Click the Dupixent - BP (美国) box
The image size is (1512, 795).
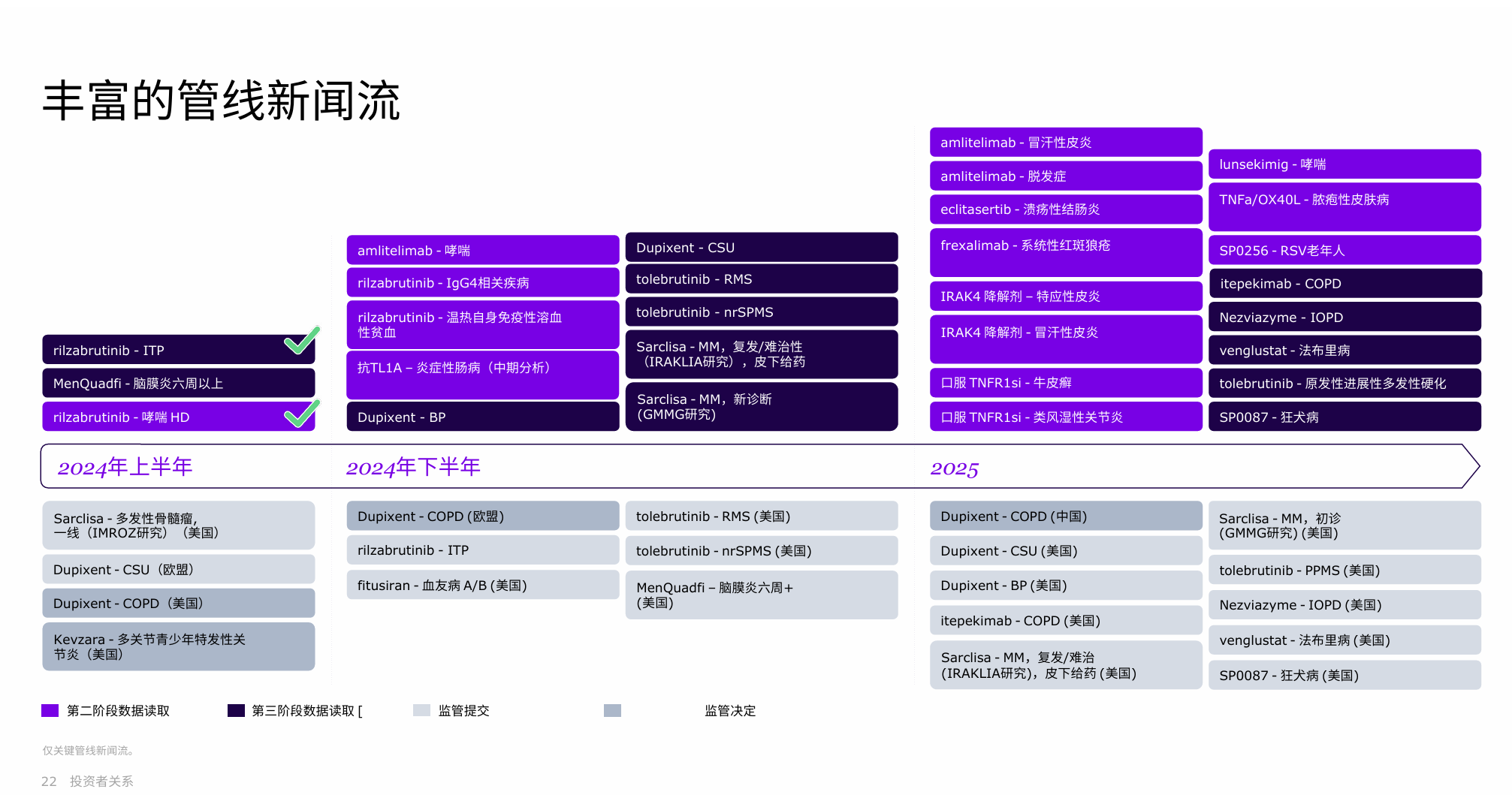[1066, 585]
